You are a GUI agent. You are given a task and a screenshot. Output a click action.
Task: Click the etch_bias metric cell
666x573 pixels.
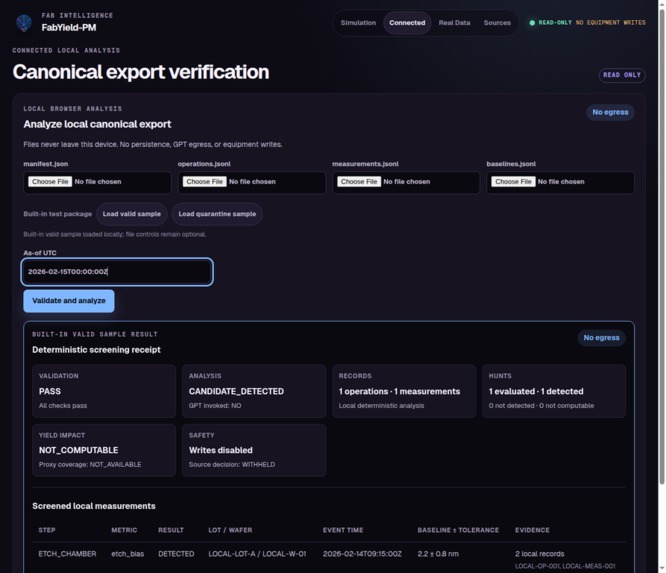tap(127, 554)
